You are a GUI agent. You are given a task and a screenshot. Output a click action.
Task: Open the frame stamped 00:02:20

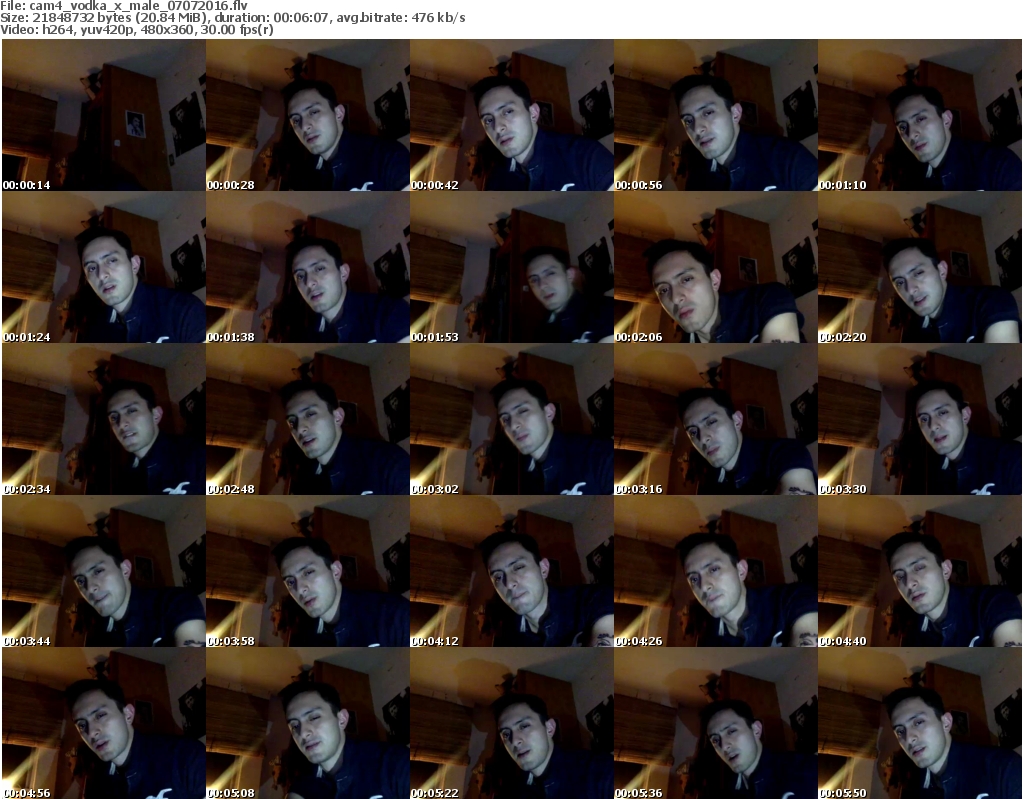pos(920,267)
